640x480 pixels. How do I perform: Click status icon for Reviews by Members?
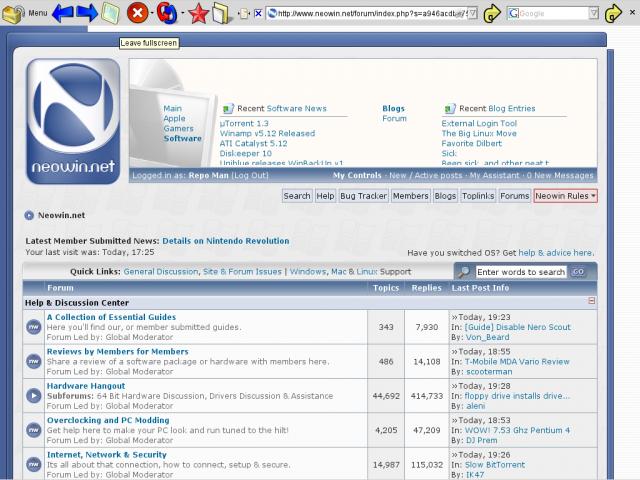click(x=34, y=361)
